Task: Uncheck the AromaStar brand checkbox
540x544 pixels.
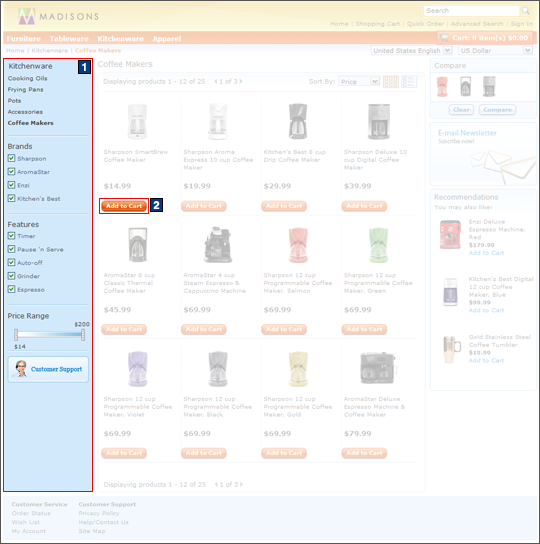Action: pos(11,171)
